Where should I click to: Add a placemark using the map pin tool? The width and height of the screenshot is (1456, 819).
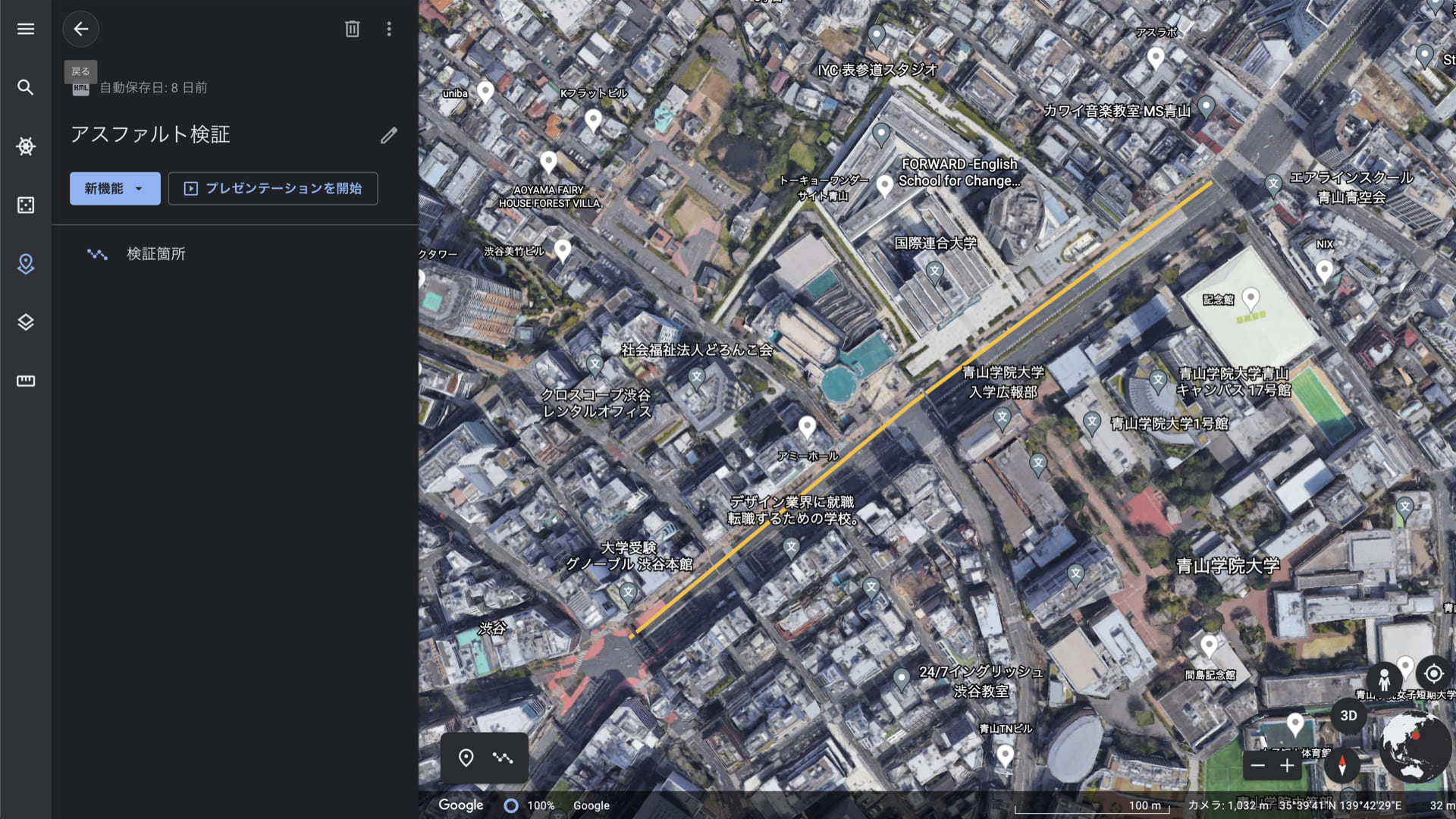coord(466,758)
